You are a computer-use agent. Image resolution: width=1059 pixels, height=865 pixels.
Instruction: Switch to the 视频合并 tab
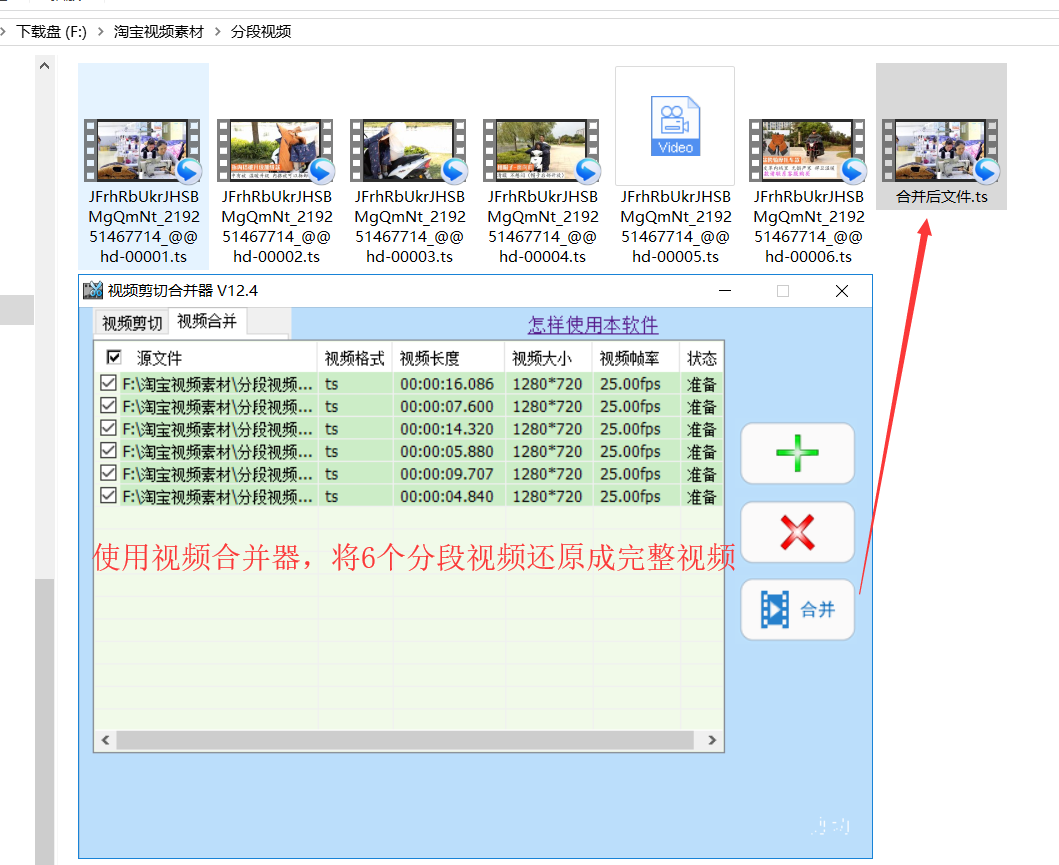(x=207, y=321)
